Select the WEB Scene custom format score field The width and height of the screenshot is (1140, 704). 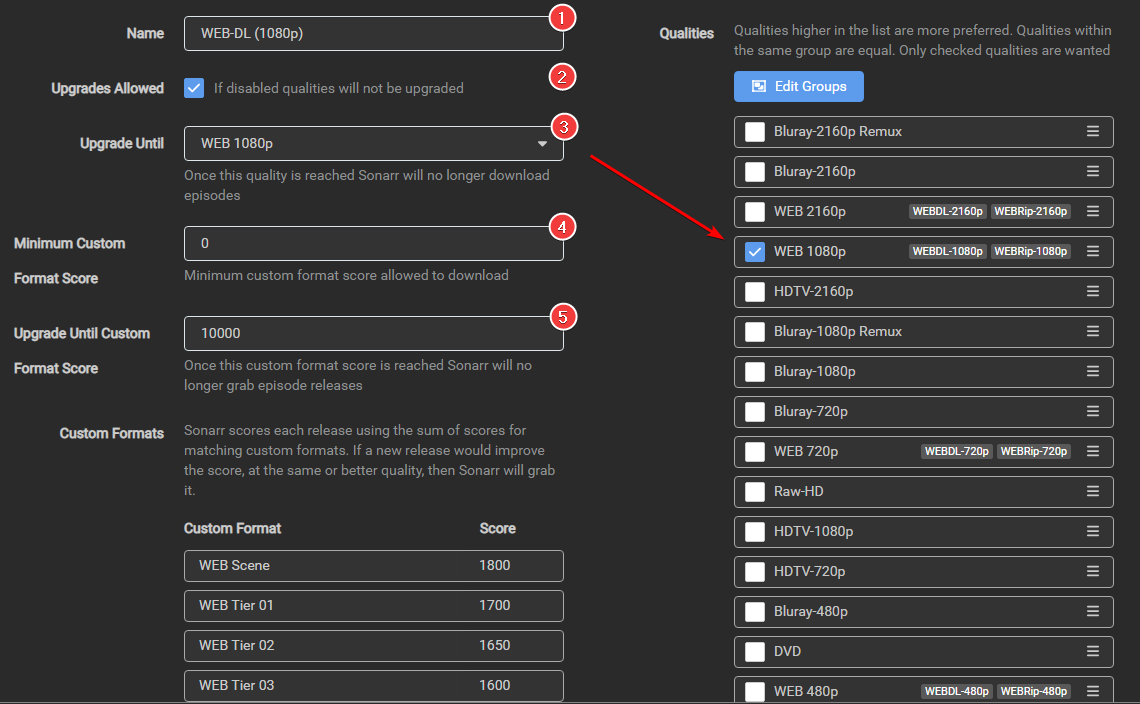pyautogui.click(x=495, y=565)
